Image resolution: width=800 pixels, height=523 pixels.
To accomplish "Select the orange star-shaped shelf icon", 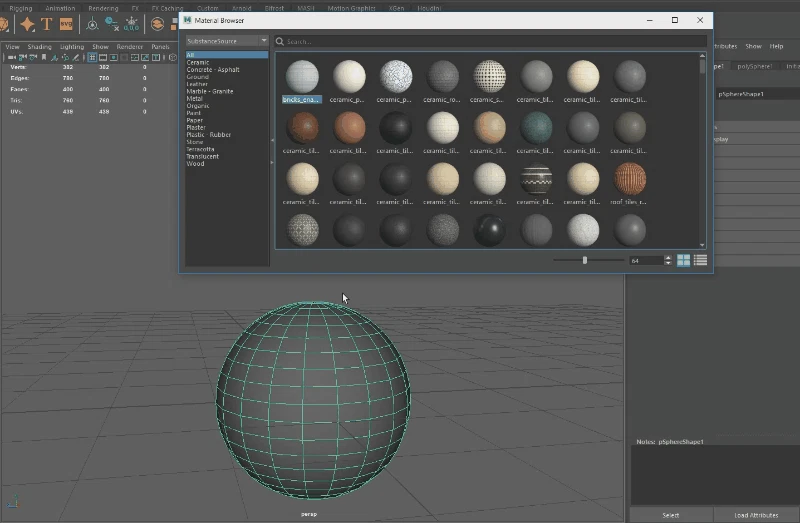I will tap(27, 24).
